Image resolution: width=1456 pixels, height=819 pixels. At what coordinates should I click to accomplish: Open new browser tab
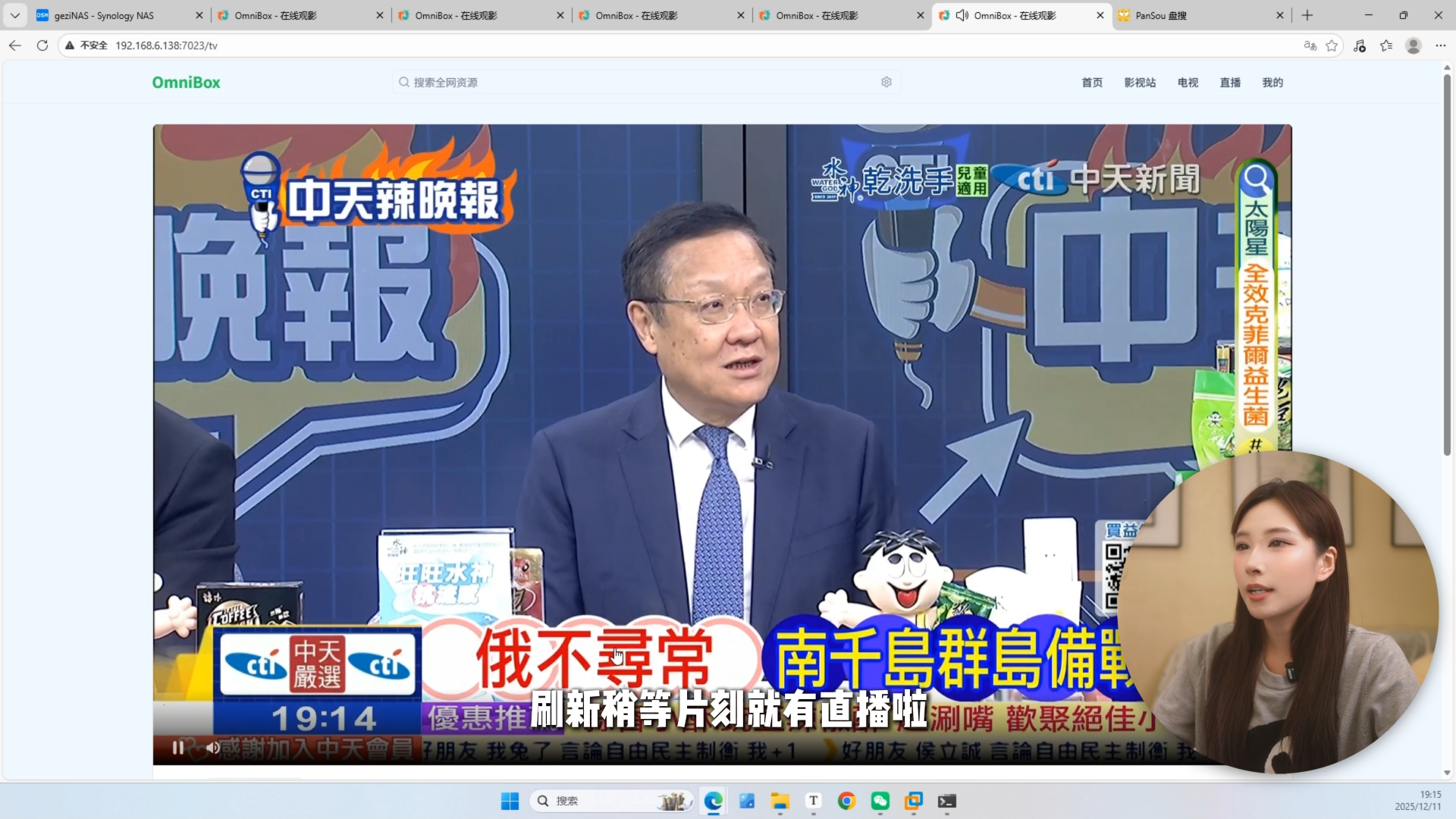[x=1307, y=15]
